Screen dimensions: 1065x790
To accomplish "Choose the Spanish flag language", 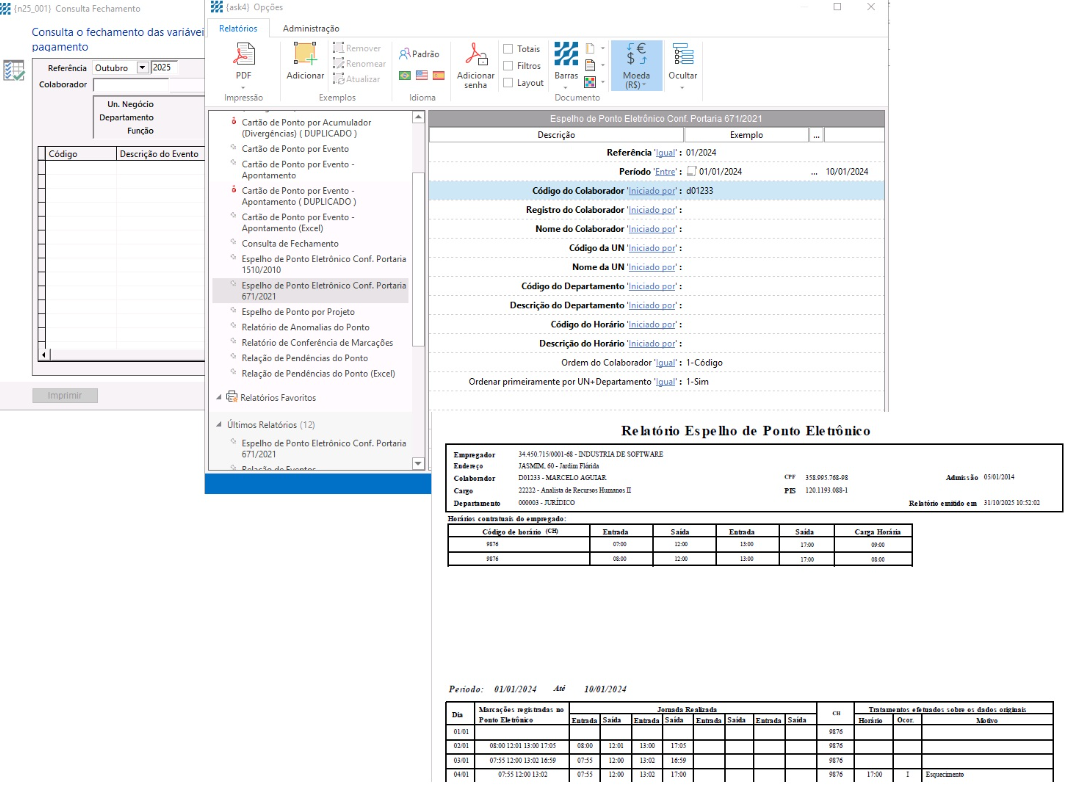I will point(438,75).
